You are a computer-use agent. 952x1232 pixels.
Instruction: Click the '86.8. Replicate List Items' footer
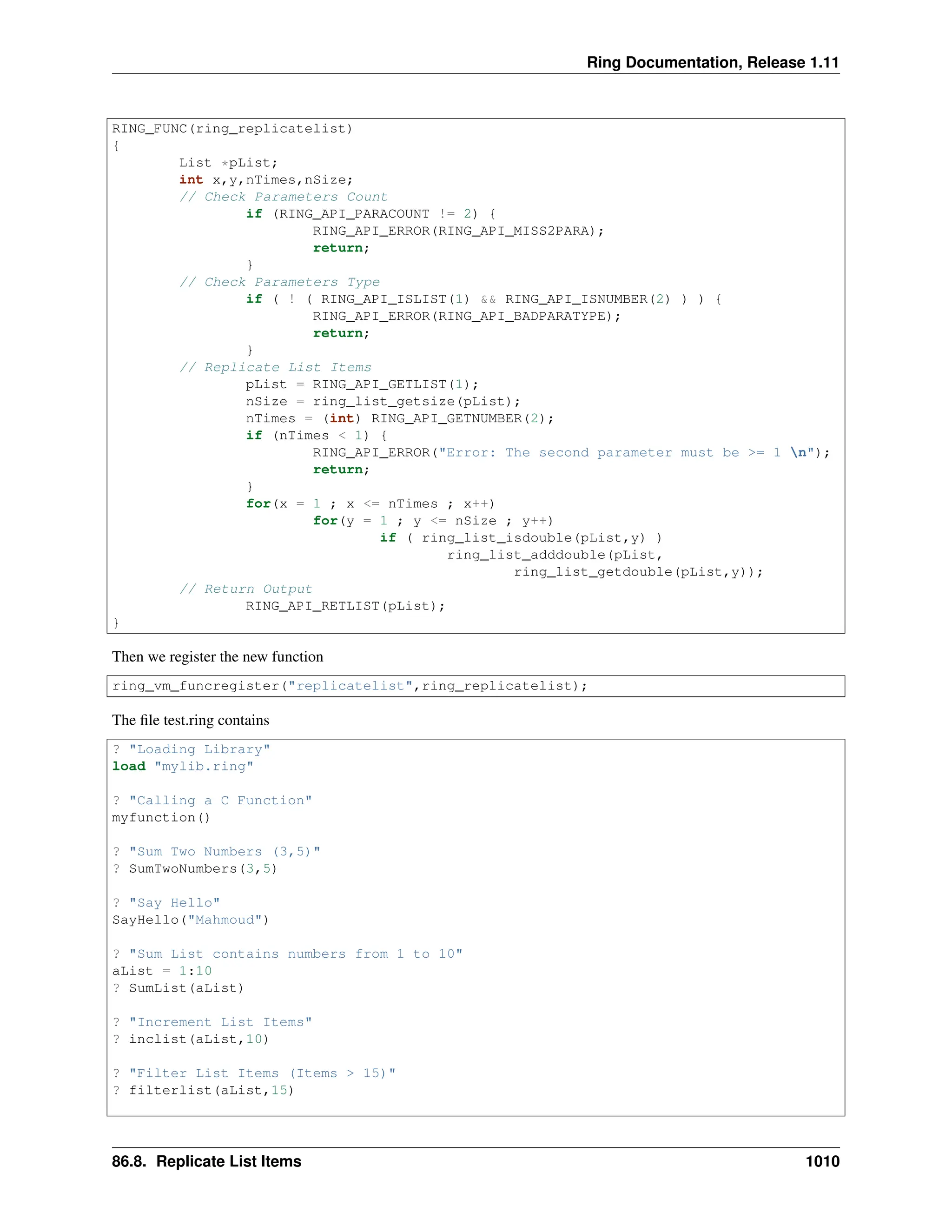pos(206,1161)
